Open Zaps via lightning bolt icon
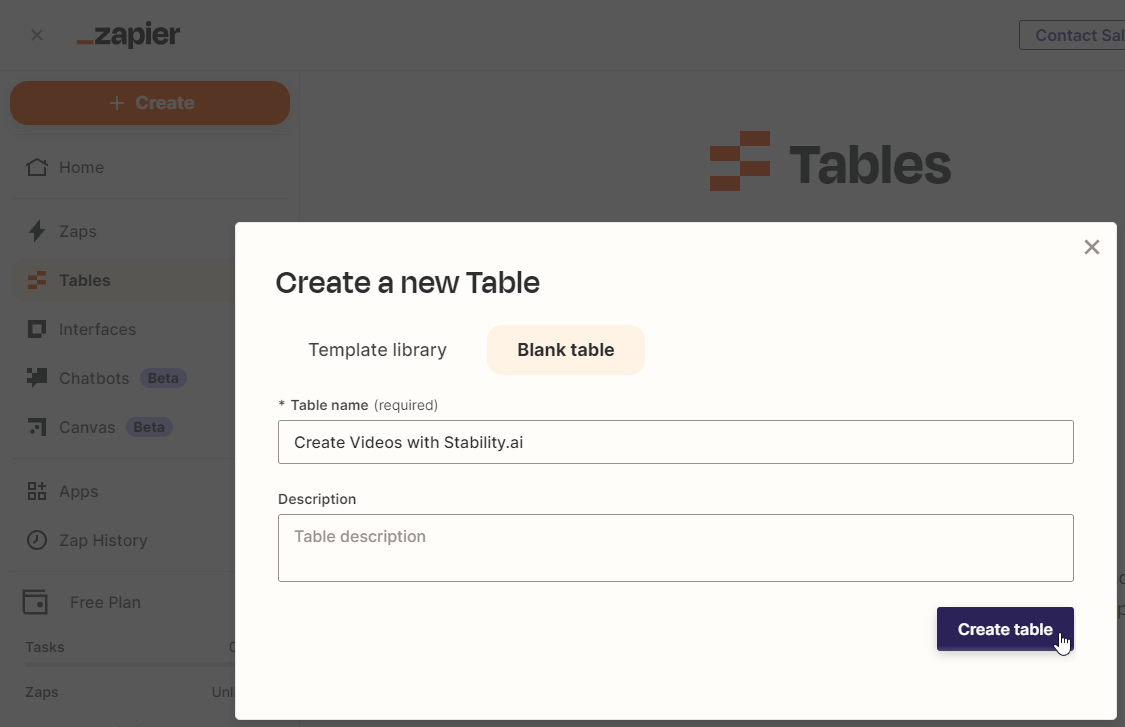Viewport: 1125px width, 727px height. click(x=37, y=231)
